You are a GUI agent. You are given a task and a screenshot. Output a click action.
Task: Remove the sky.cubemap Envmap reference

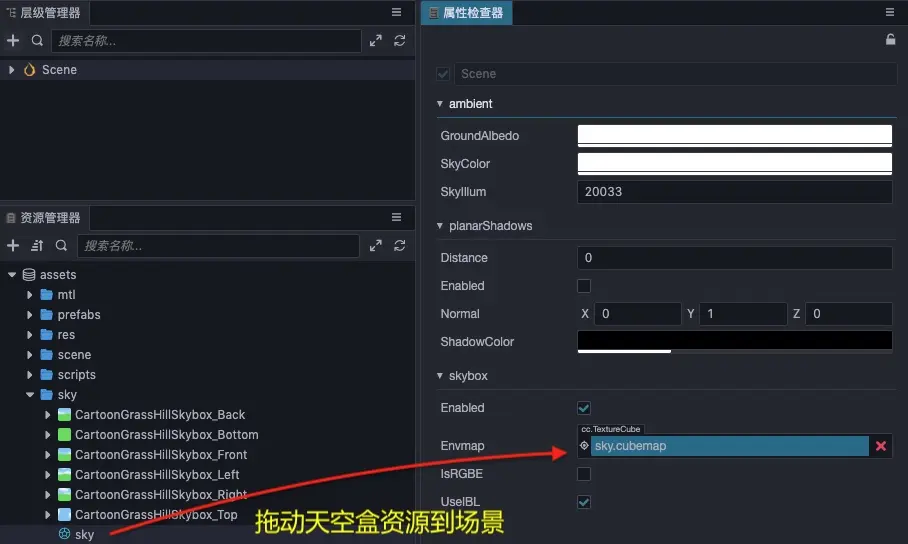[x=881, y=446]
